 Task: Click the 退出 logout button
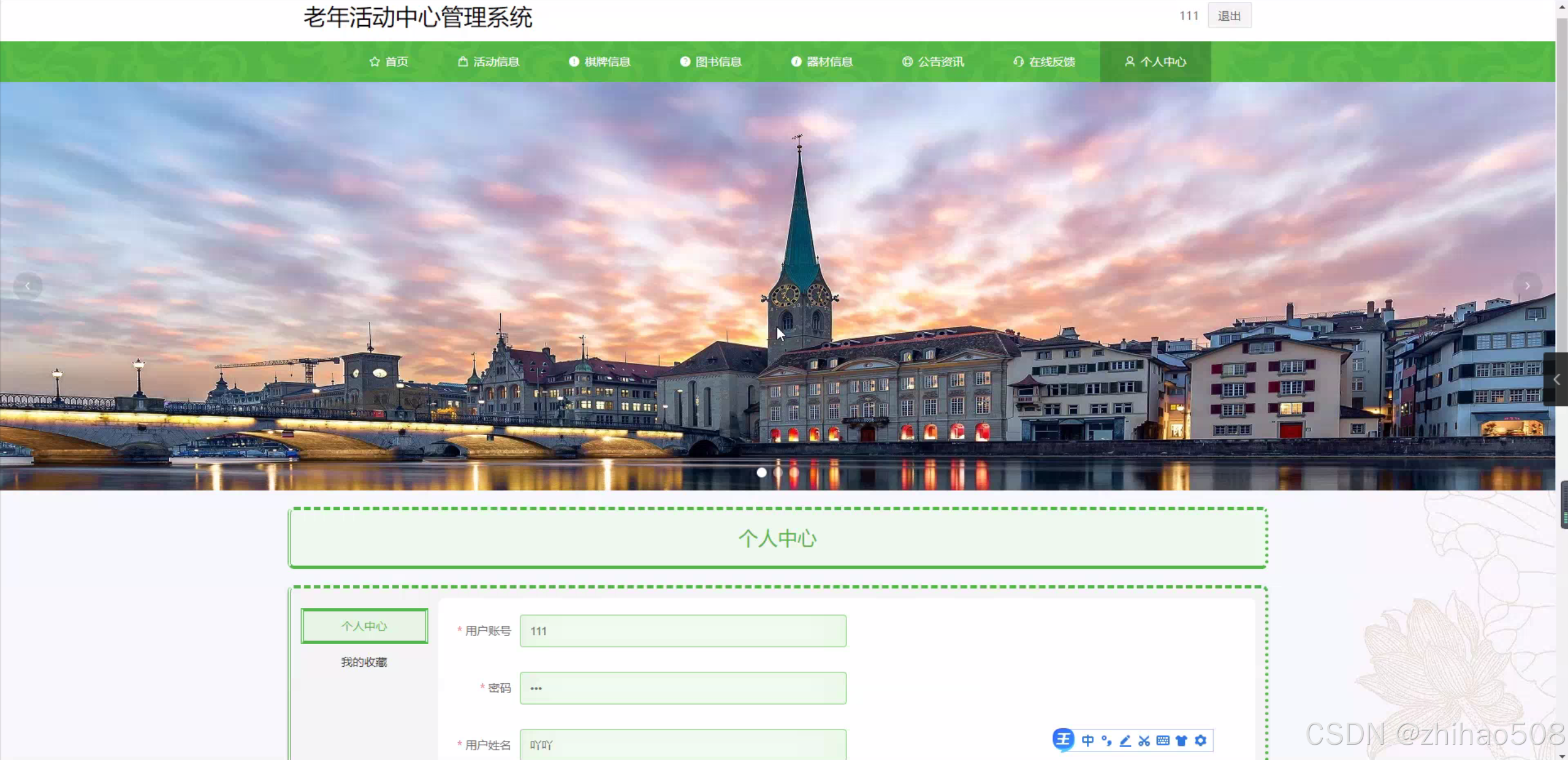coord(1229,16)
